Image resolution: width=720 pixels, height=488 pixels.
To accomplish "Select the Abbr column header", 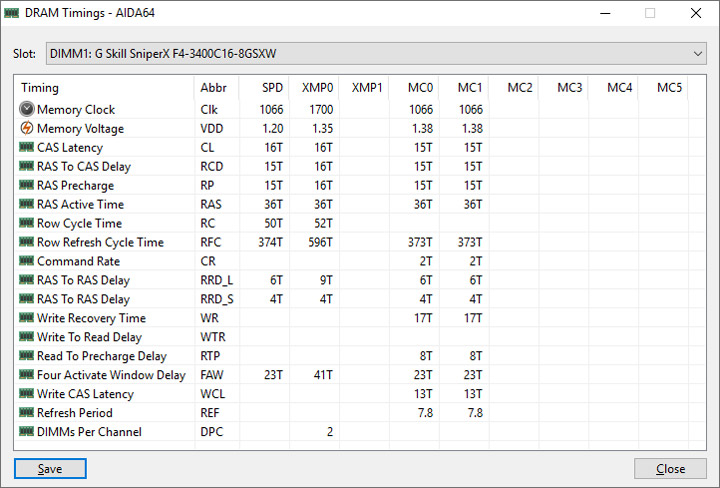I will [214, 88].
